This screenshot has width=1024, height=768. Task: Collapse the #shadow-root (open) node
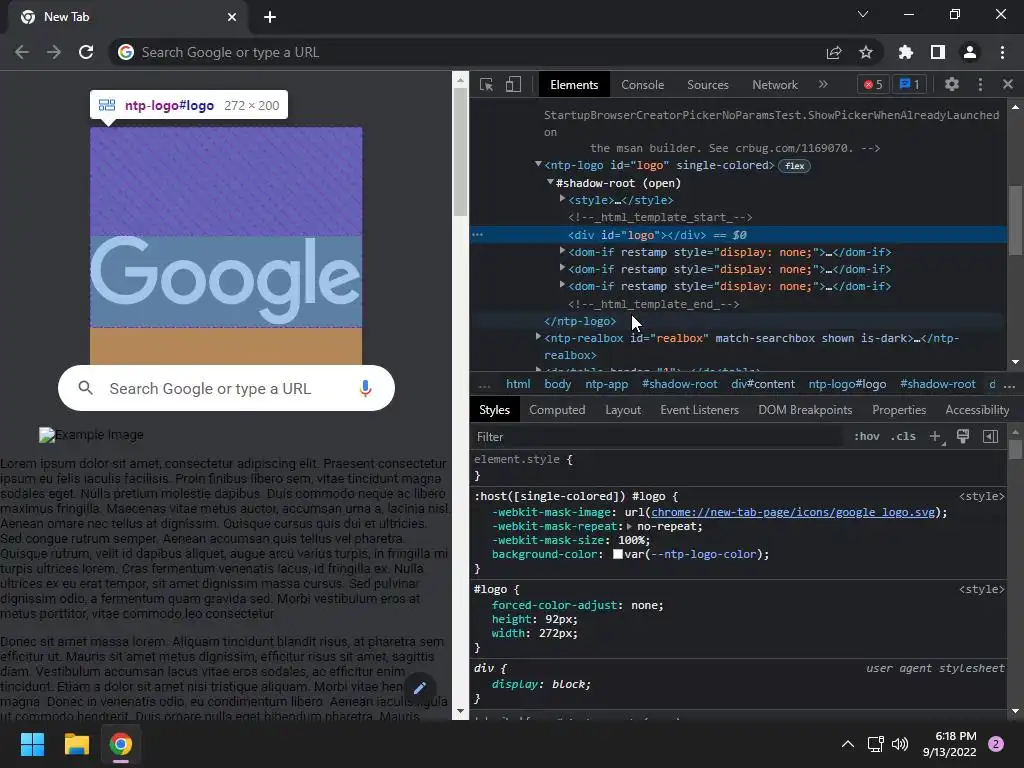pyautogui.click(x=550, y=182)
